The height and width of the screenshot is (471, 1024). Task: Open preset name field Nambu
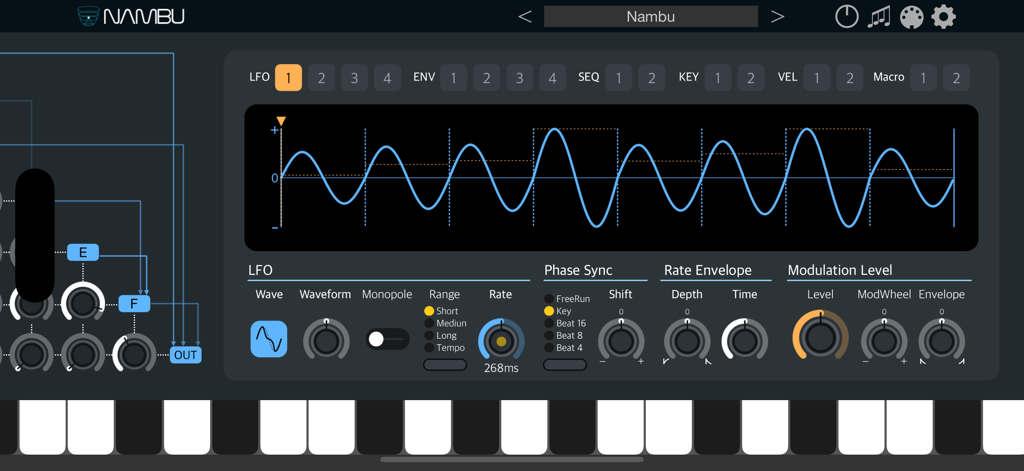pos(650,16)
